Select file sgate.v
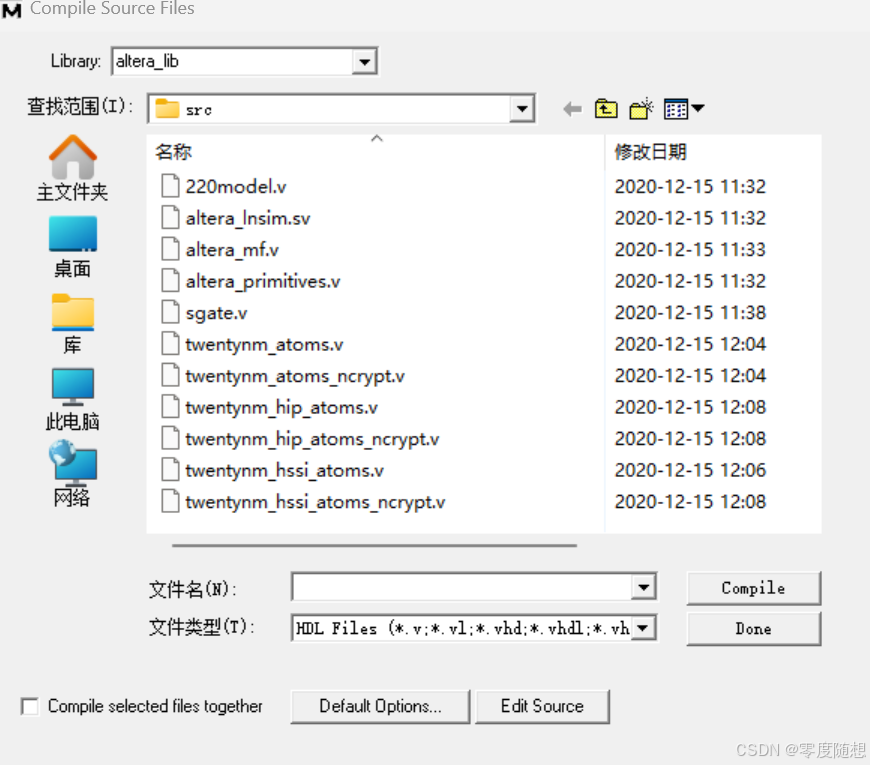 pyautogui.click(x=216, y=313)
